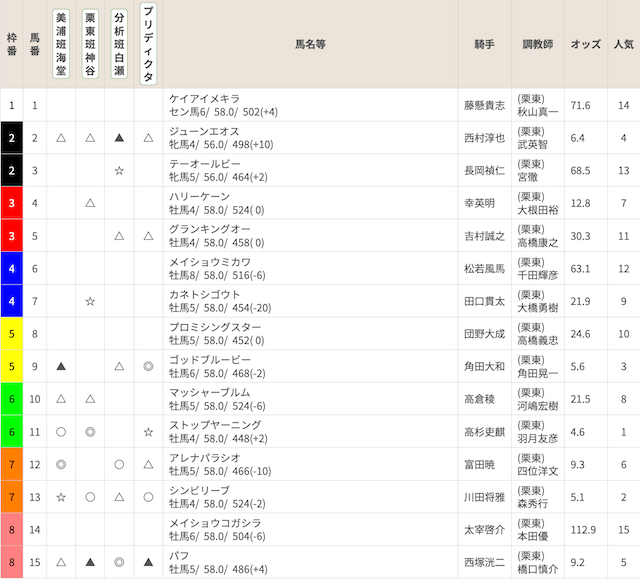Select jockey 団野大成
Viewport: 640px width, 580px height.
[x=484, y=334]
